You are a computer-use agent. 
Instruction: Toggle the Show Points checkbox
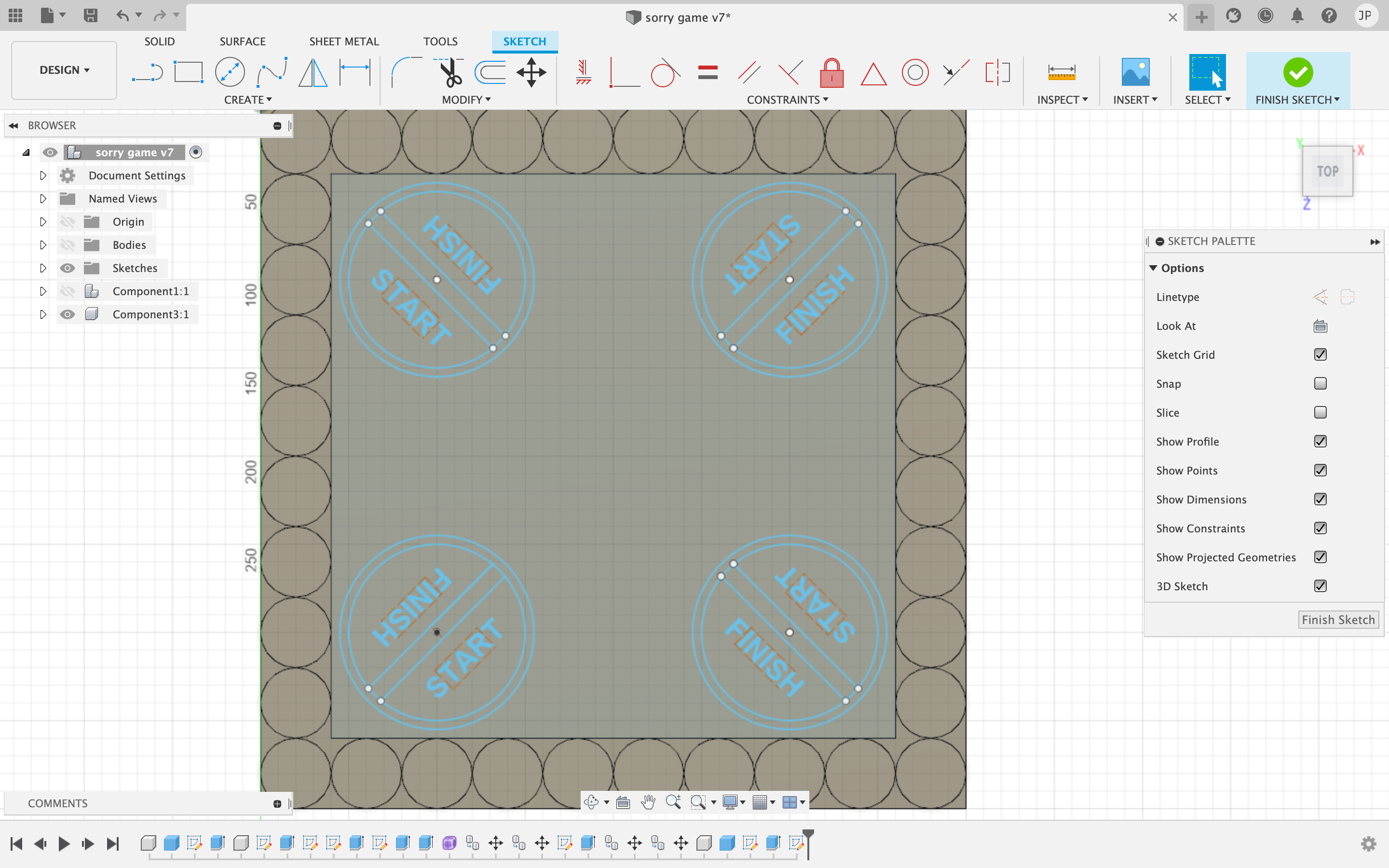(1320, 470)
